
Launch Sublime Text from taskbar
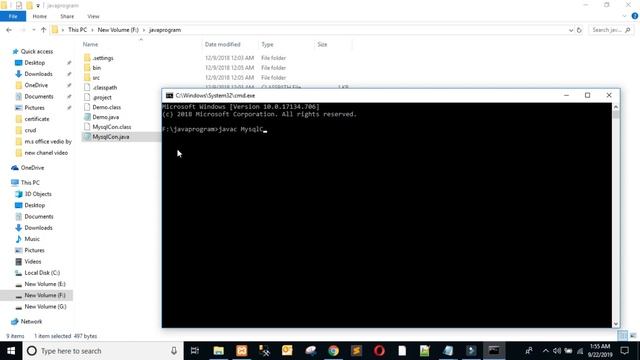pyautogui.click(x=356, y=351)
